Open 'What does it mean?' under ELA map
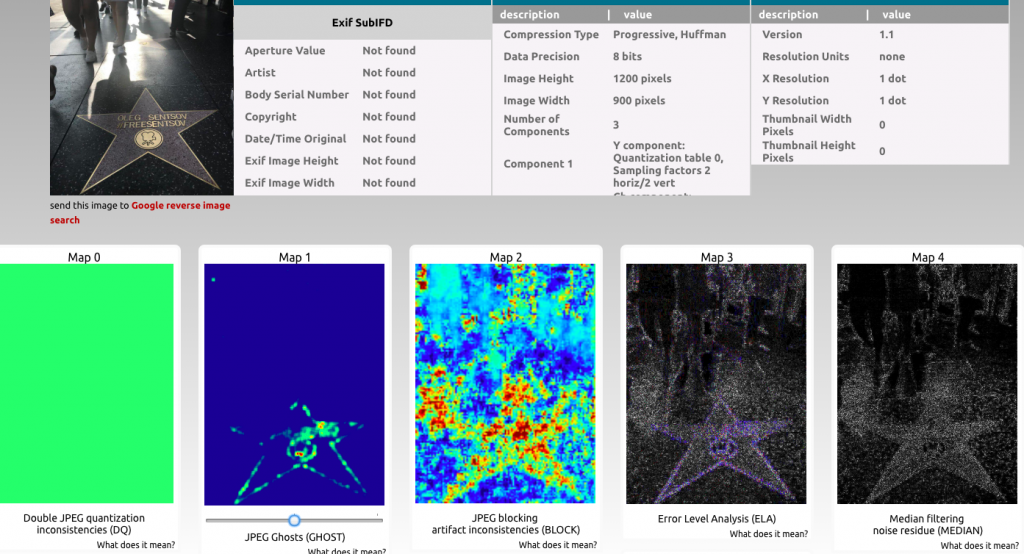The height and width of the screenshot is (554, 1024). click(769, 534)
